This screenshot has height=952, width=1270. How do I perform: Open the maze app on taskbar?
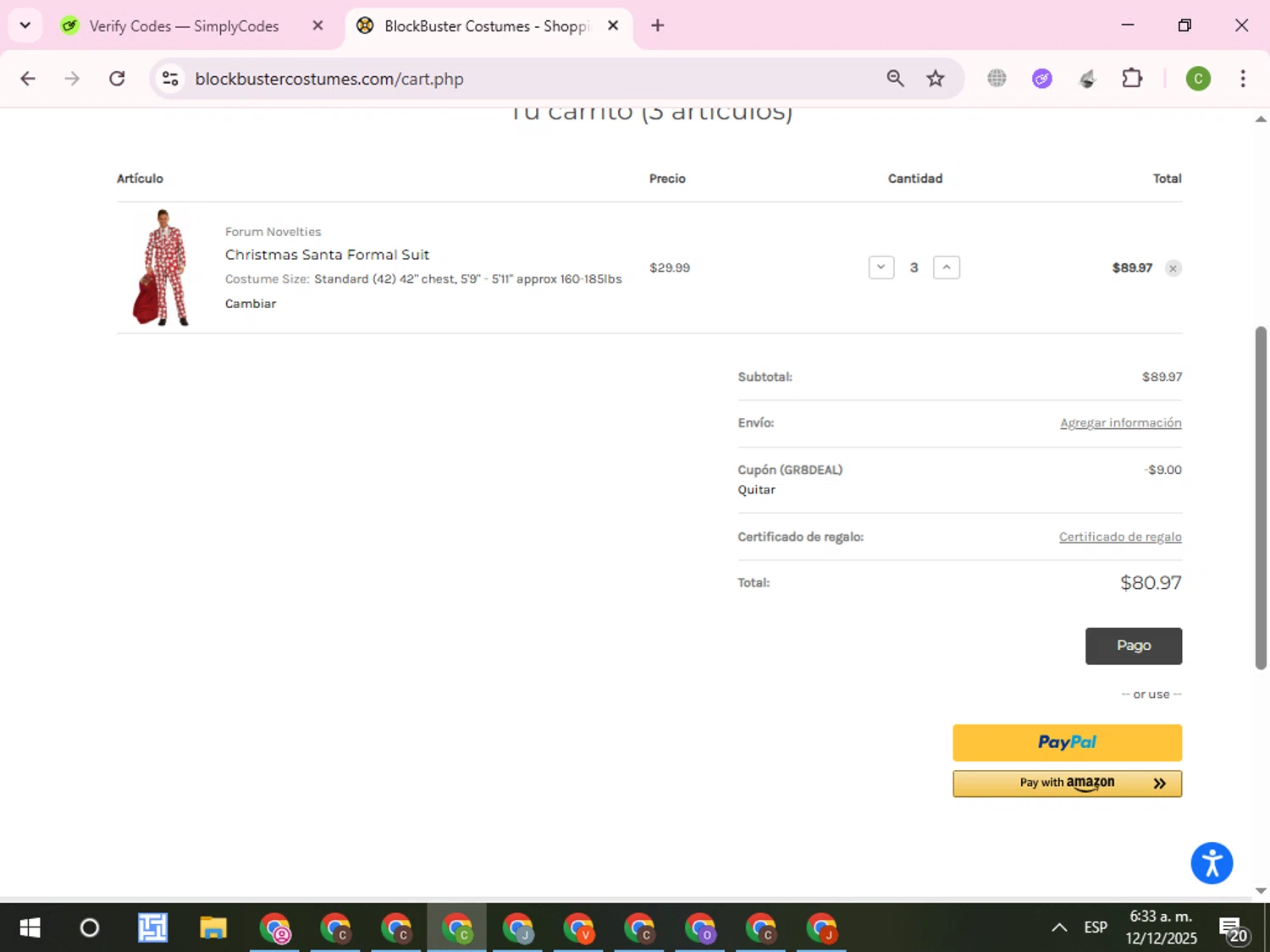[152, 928]
